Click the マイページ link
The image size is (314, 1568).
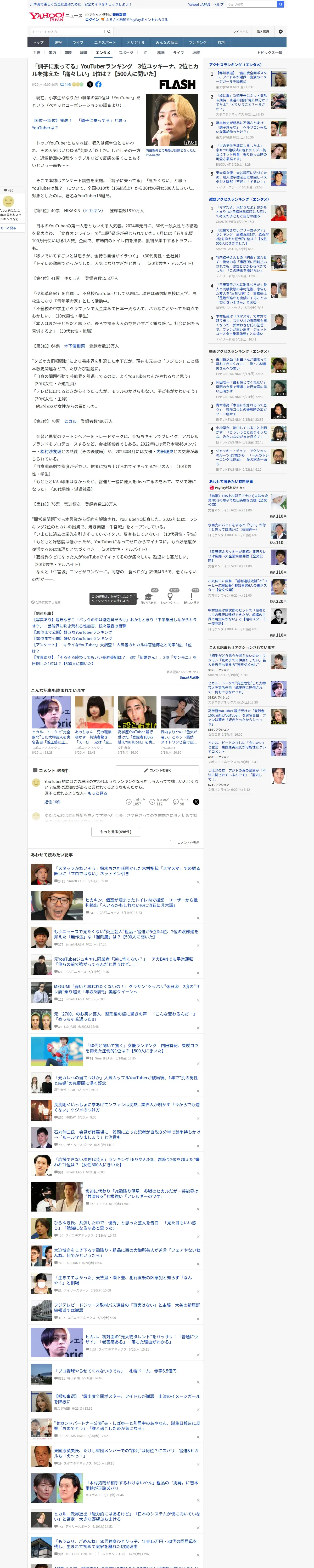241,32
